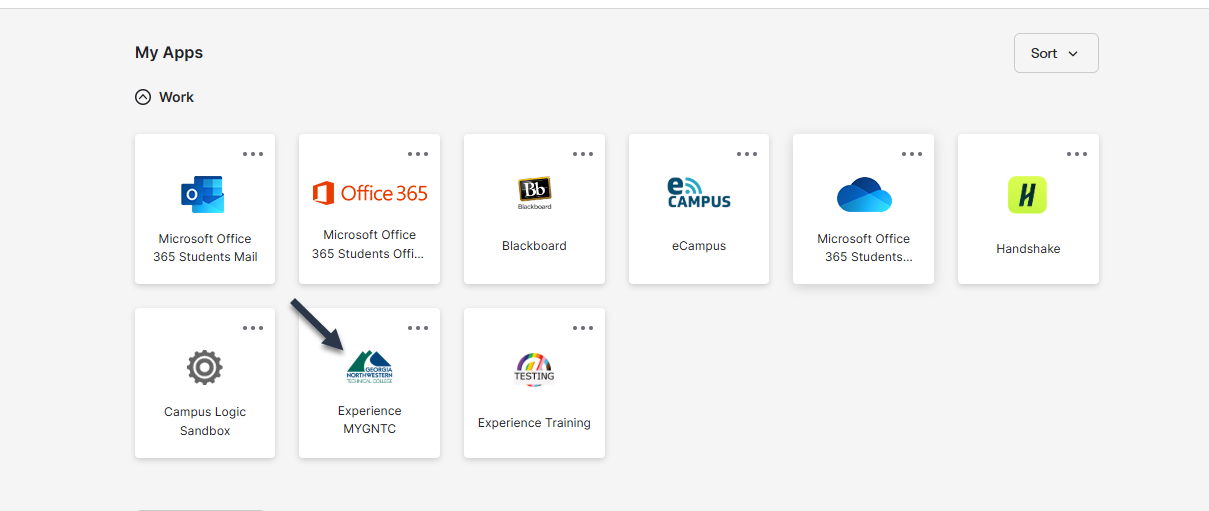This screenshot has width=1209, height=511.
Task: Click the My Apps heading
Action: coord(169,52)
